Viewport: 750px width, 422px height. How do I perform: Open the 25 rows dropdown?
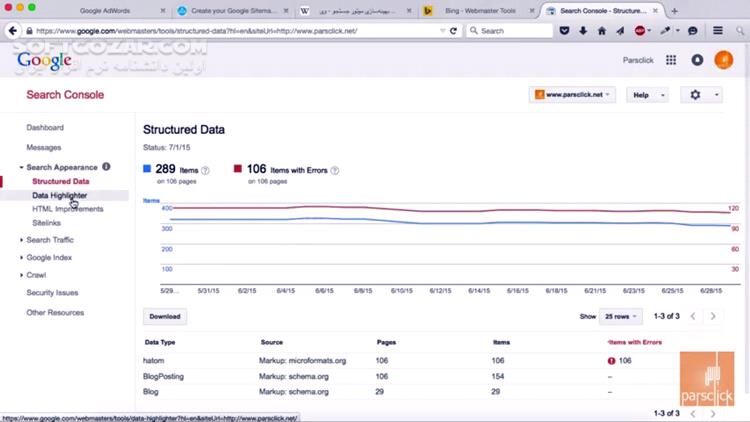620,316
